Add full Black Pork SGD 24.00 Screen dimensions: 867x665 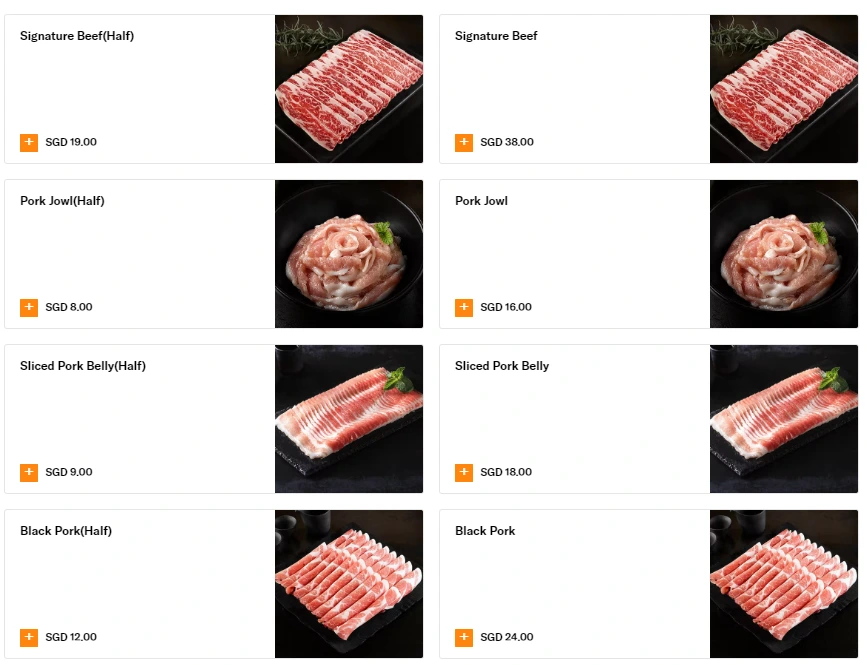click(464, 637)
